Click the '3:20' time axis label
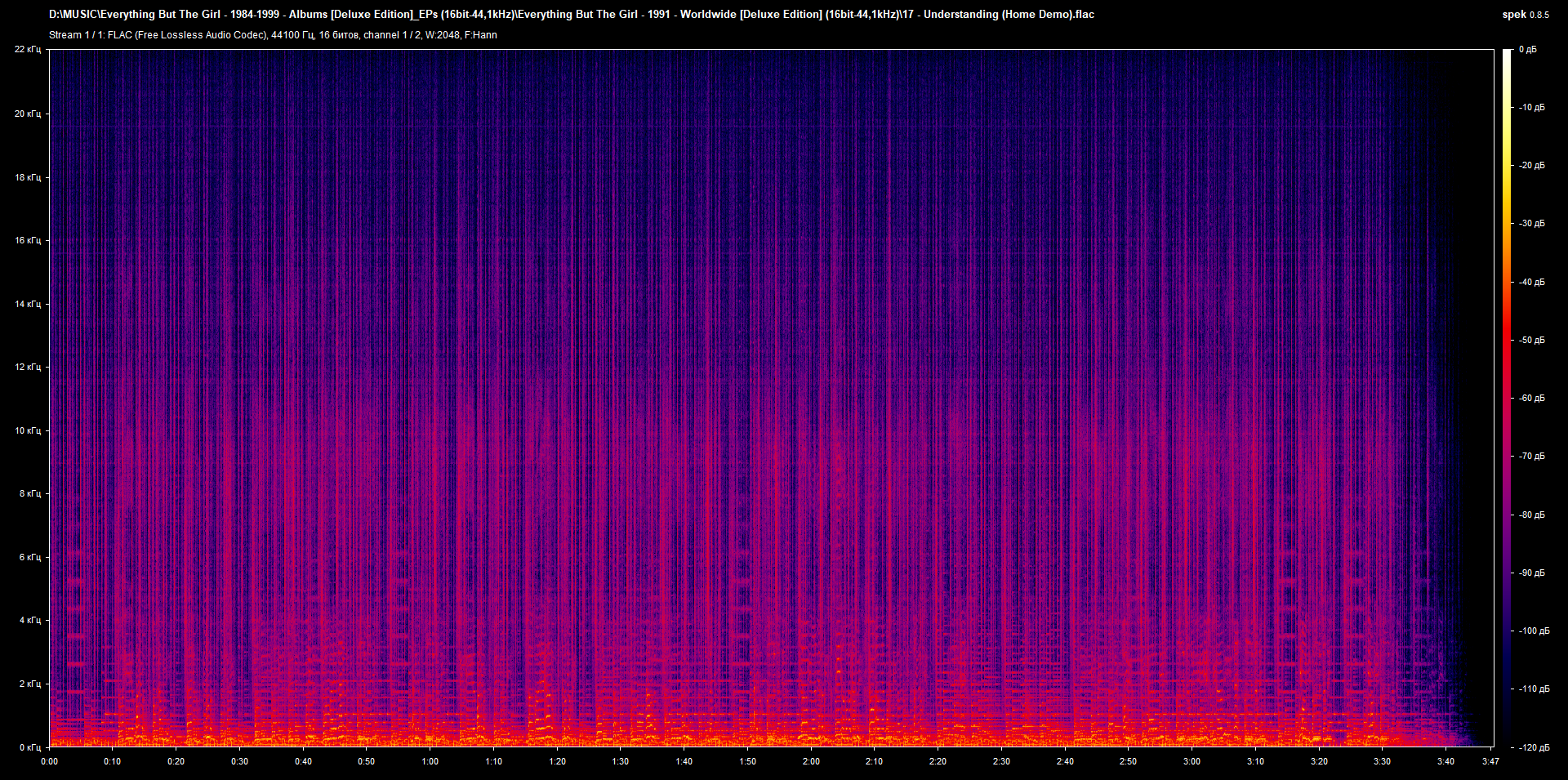 pos(1319,761)
